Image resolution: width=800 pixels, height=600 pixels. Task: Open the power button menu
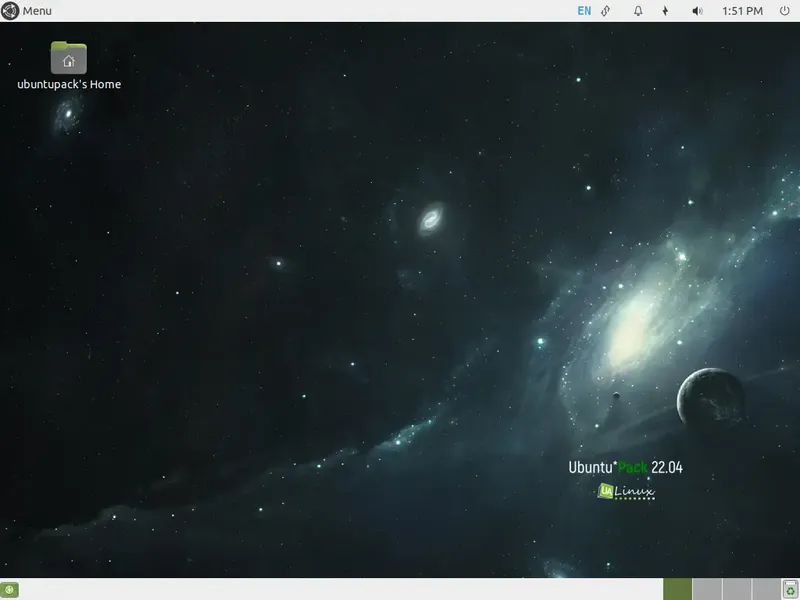[x=785, y=11]
